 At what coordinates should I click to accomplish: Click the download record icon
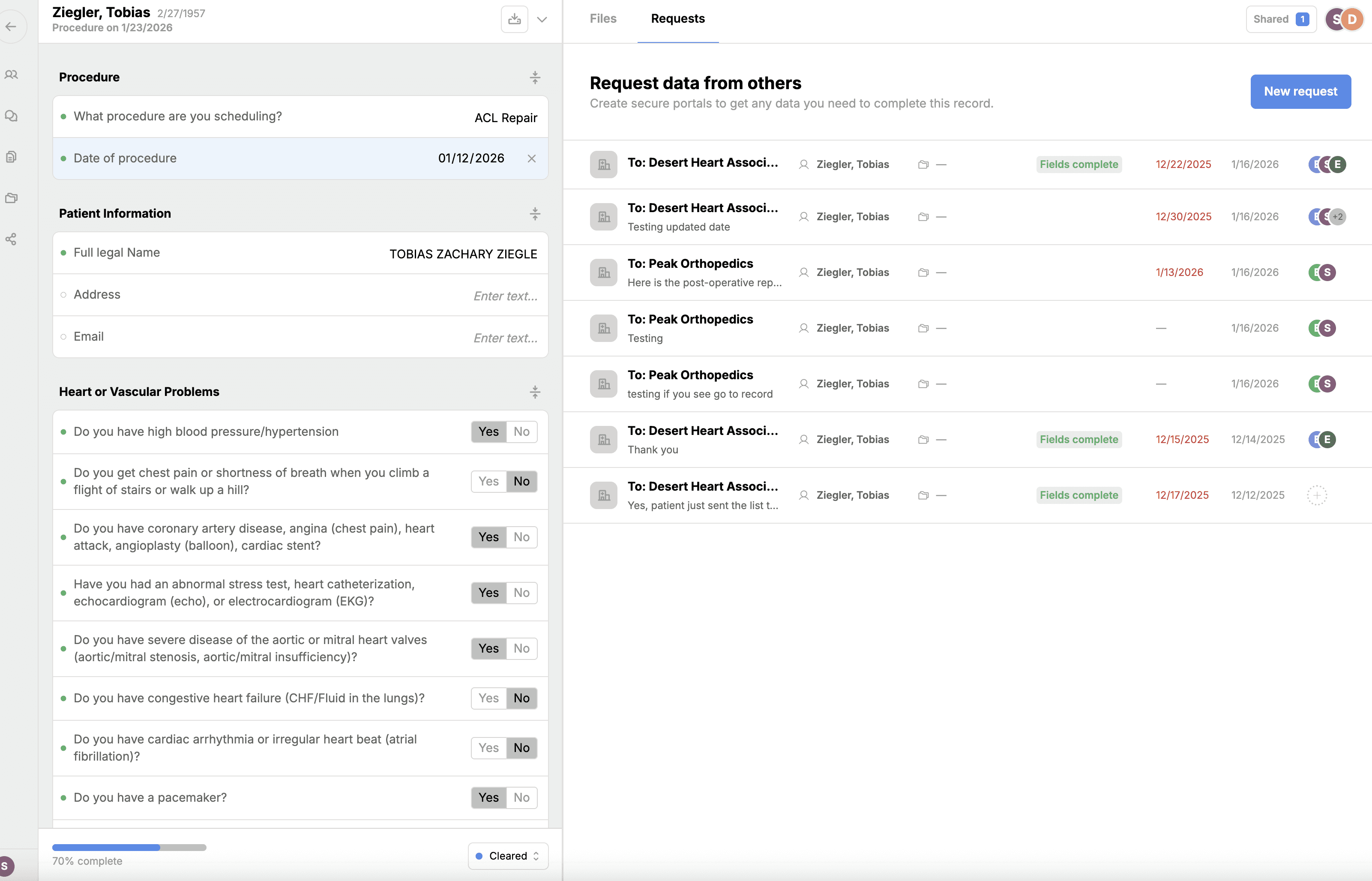click(x=514, y=19)
